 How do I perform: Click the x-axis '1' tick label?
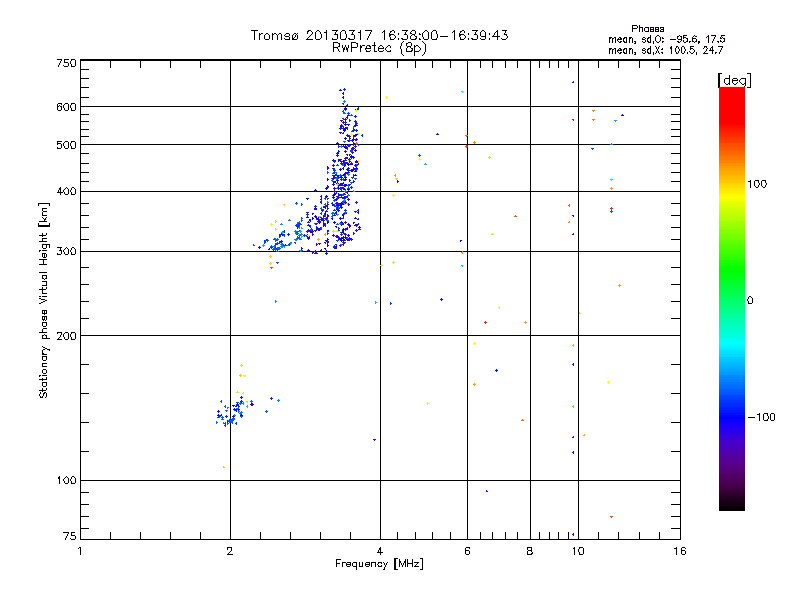point(80,551)
